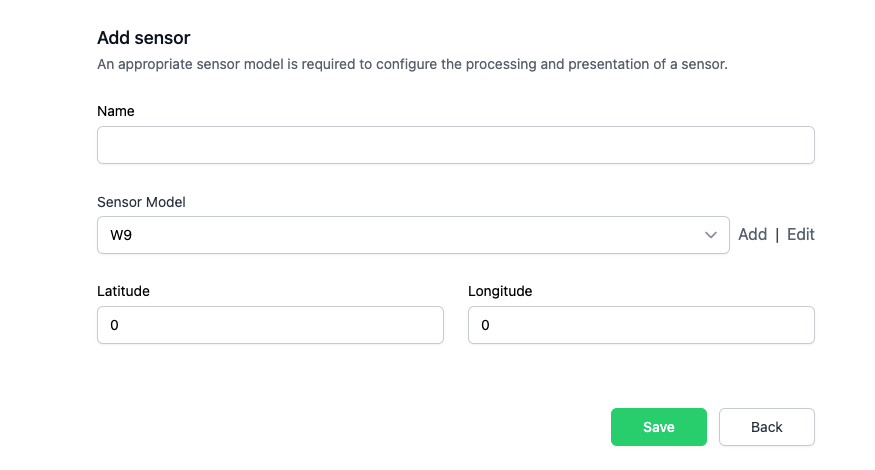
Task: Click the Add sensor heading
Action: [x=143, y=38]
